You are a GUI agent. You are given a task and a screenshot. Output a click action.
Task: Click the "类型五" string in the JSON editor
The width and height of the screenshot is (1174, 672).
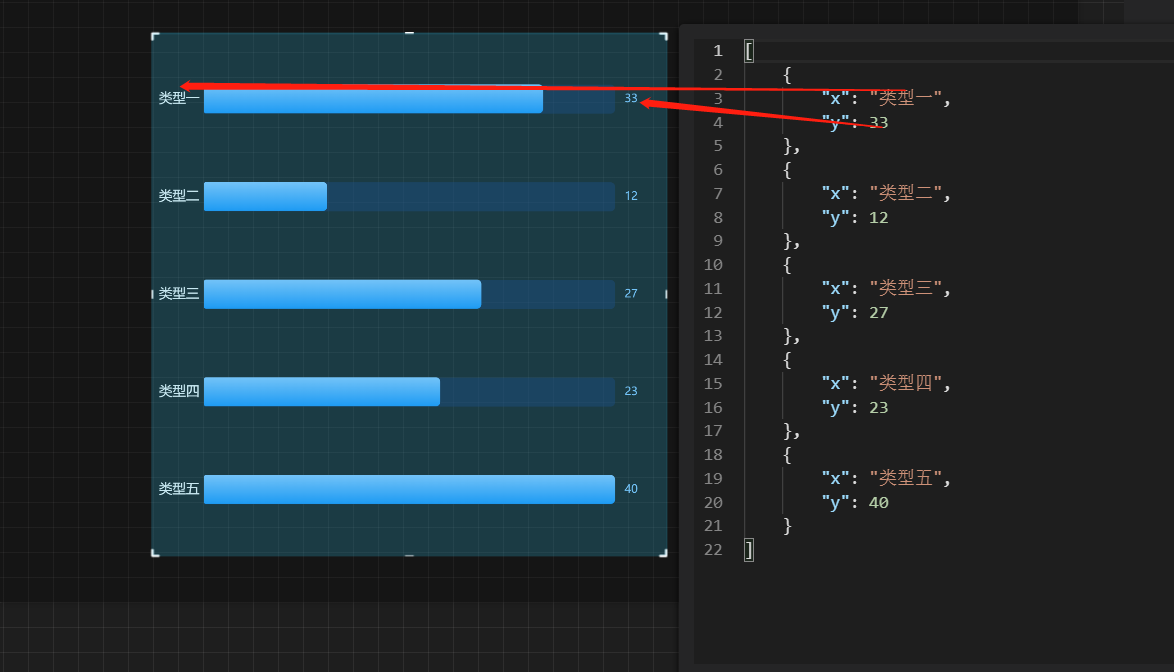(905, 478)
